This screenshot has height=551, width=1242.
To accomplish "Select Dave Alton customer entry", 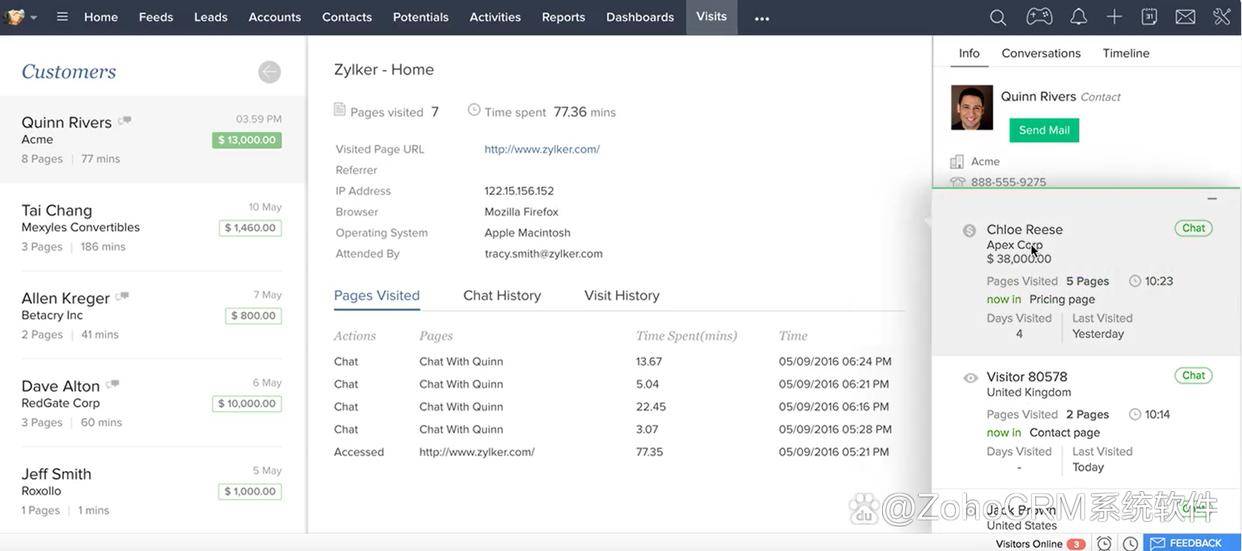I will pos(152,404).
